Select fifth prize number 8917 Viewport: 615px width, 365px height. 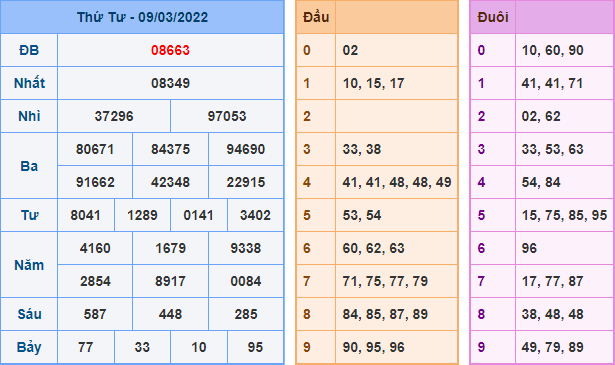[x=170, y=281]
